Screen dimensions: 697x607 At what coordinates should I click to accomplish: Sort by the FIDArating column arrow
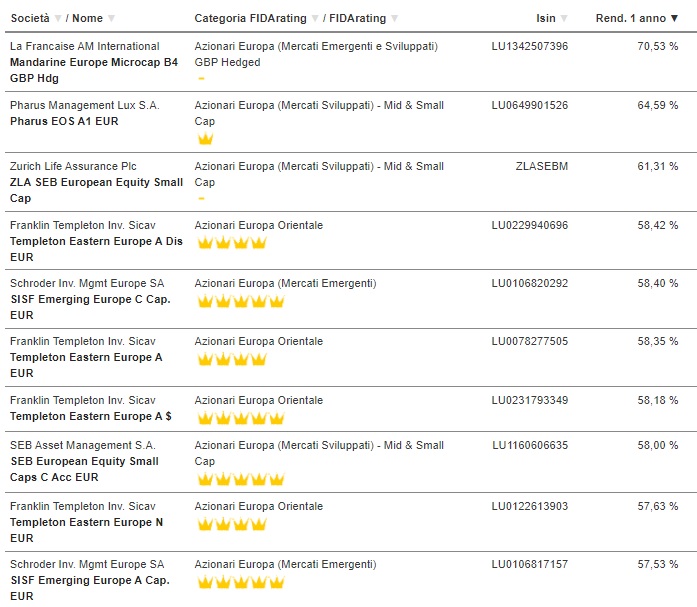coord(394,18)
